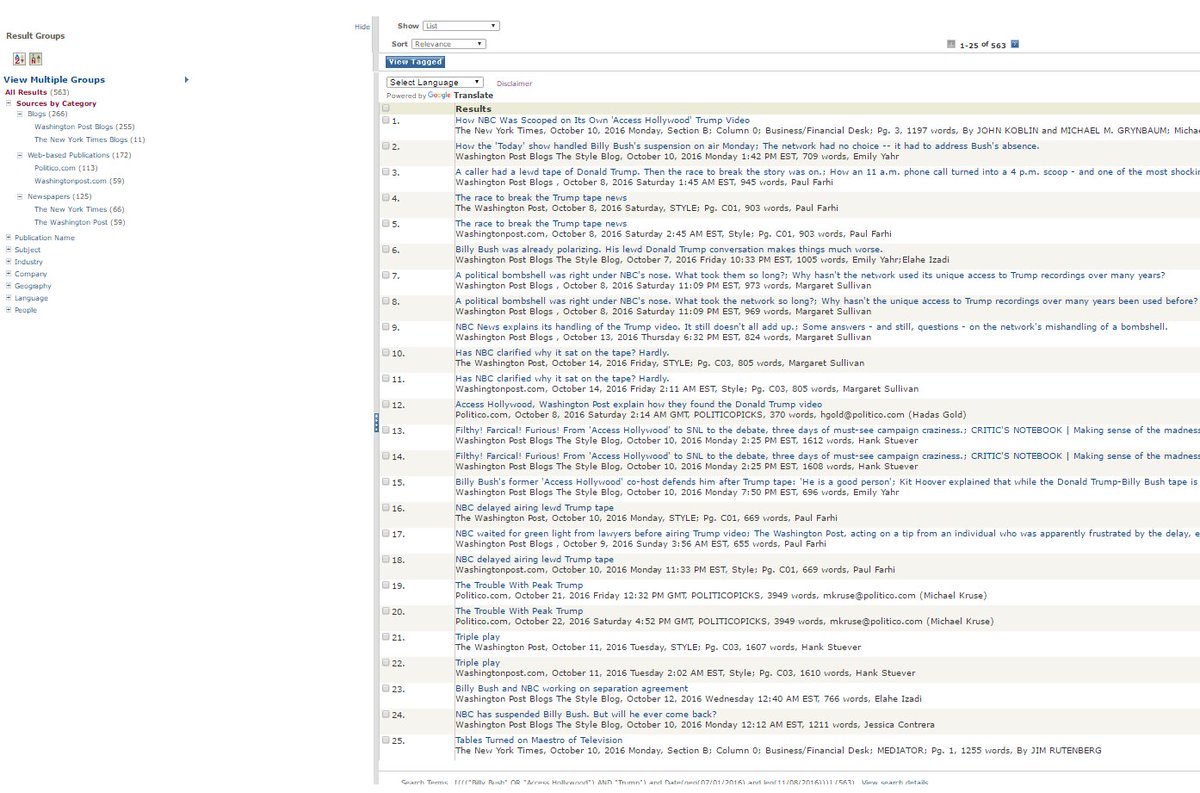The width and height of the screenshot is (1200, 793).
Task: Check the box for result 9
Action: (x=386, y=327)
